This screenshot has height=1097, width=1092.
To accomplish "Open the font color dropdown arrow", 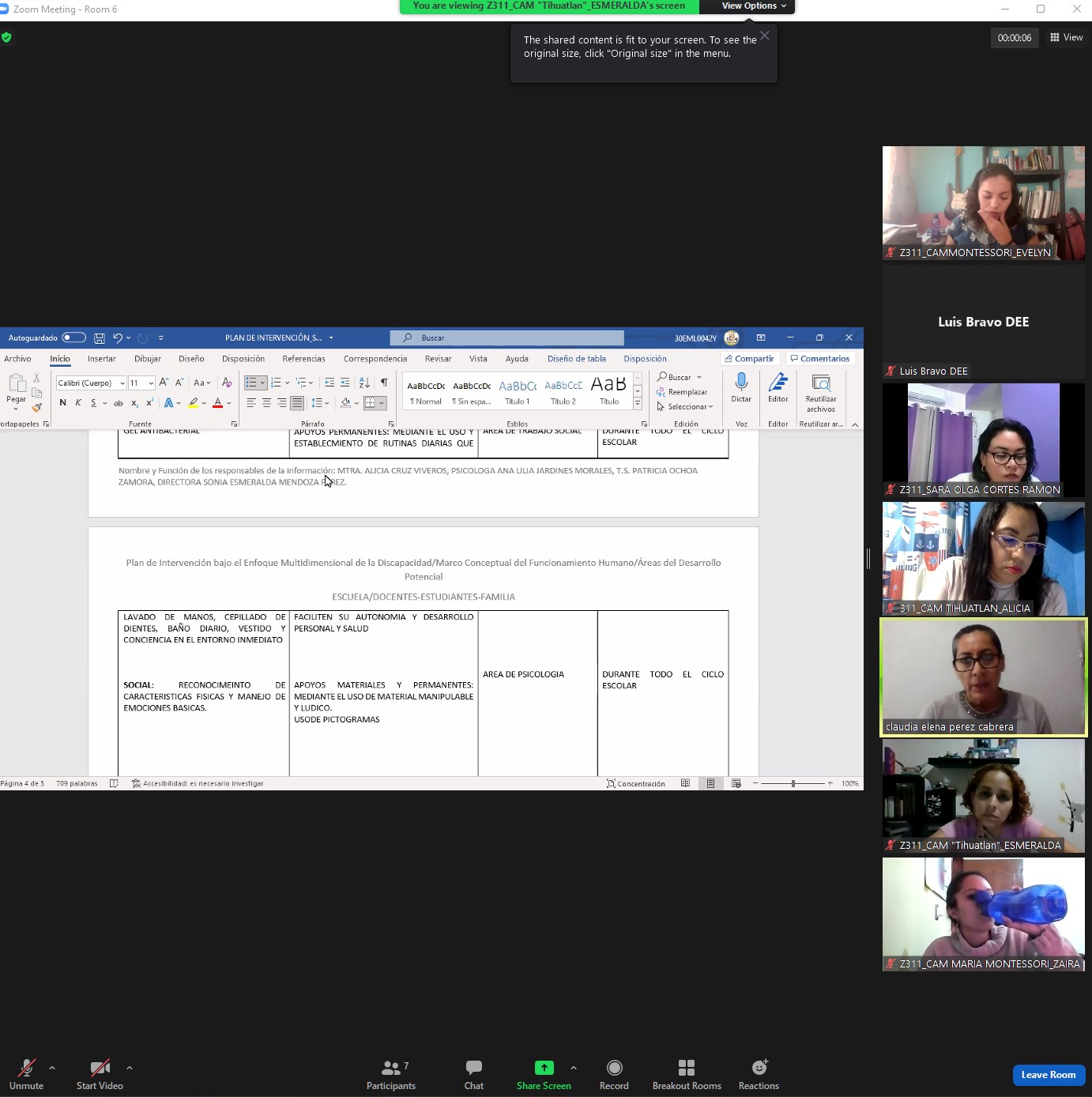I will (x=229, y=403).
